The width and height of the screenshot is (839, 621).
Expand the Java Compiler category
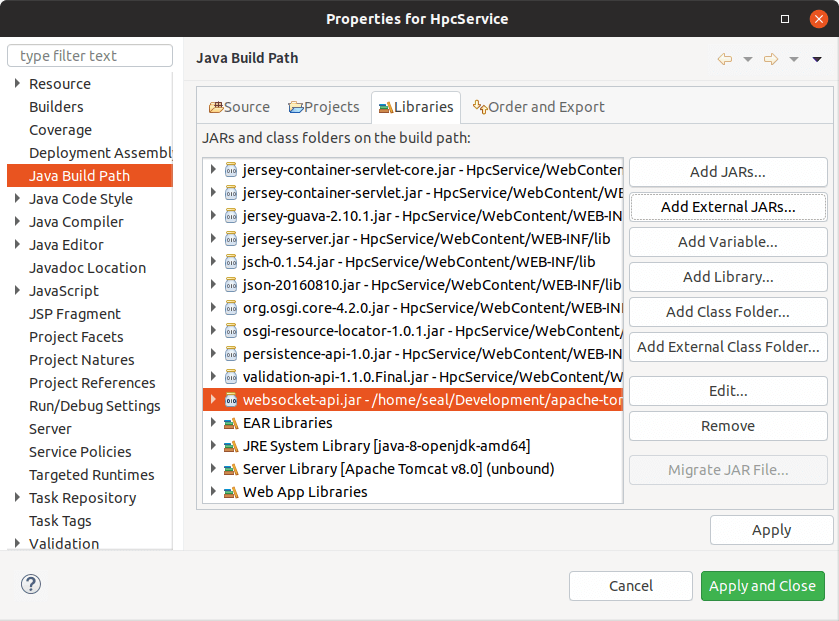[x=17, y=222]
